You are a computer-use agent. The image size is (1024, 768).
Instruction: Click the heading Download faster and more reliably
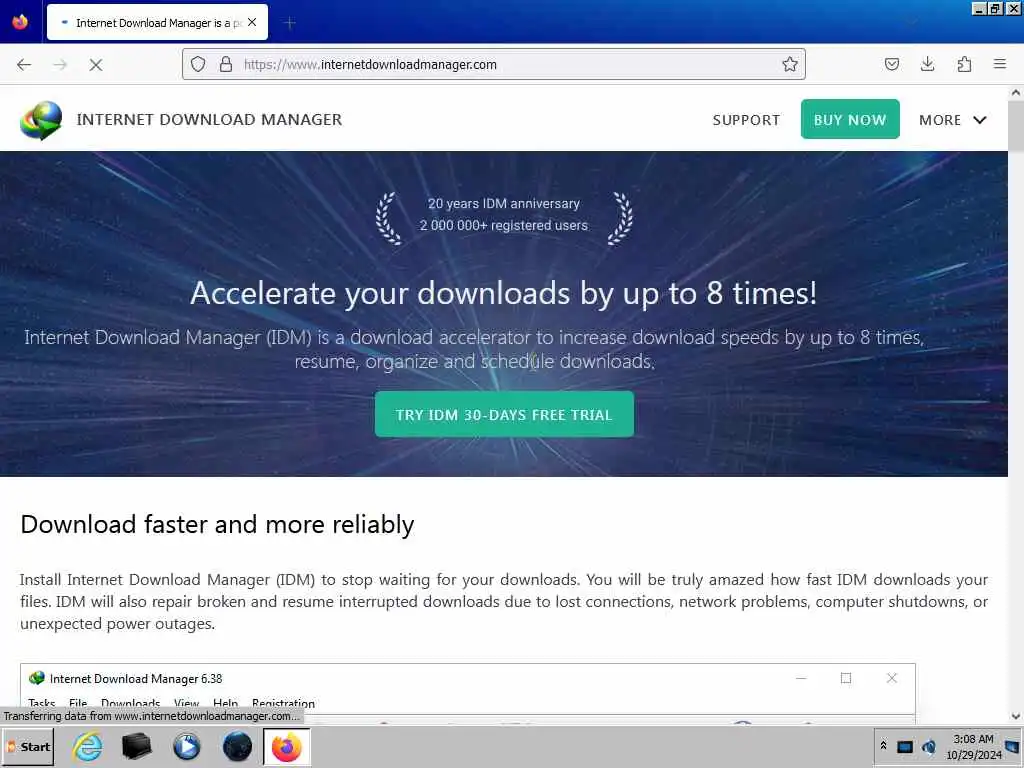click(x=217, y=524)
